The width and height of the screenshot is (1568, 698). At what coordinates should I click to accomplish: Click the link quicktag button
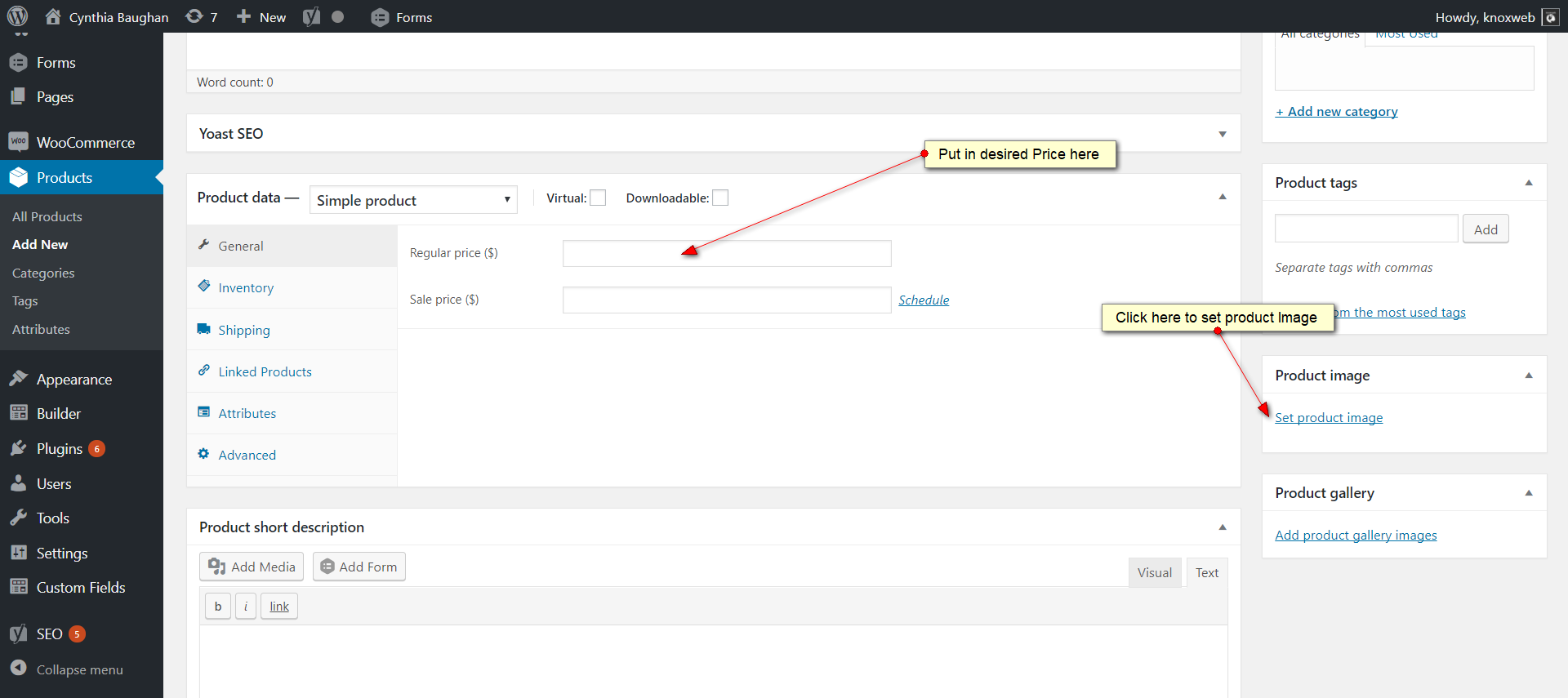pyautogui.click(x=279, y=607)
